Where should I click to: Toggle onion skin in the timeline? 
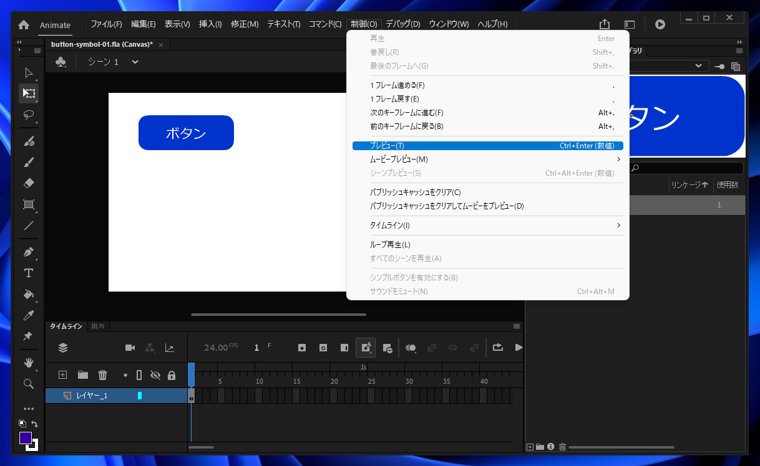(411, 348)
